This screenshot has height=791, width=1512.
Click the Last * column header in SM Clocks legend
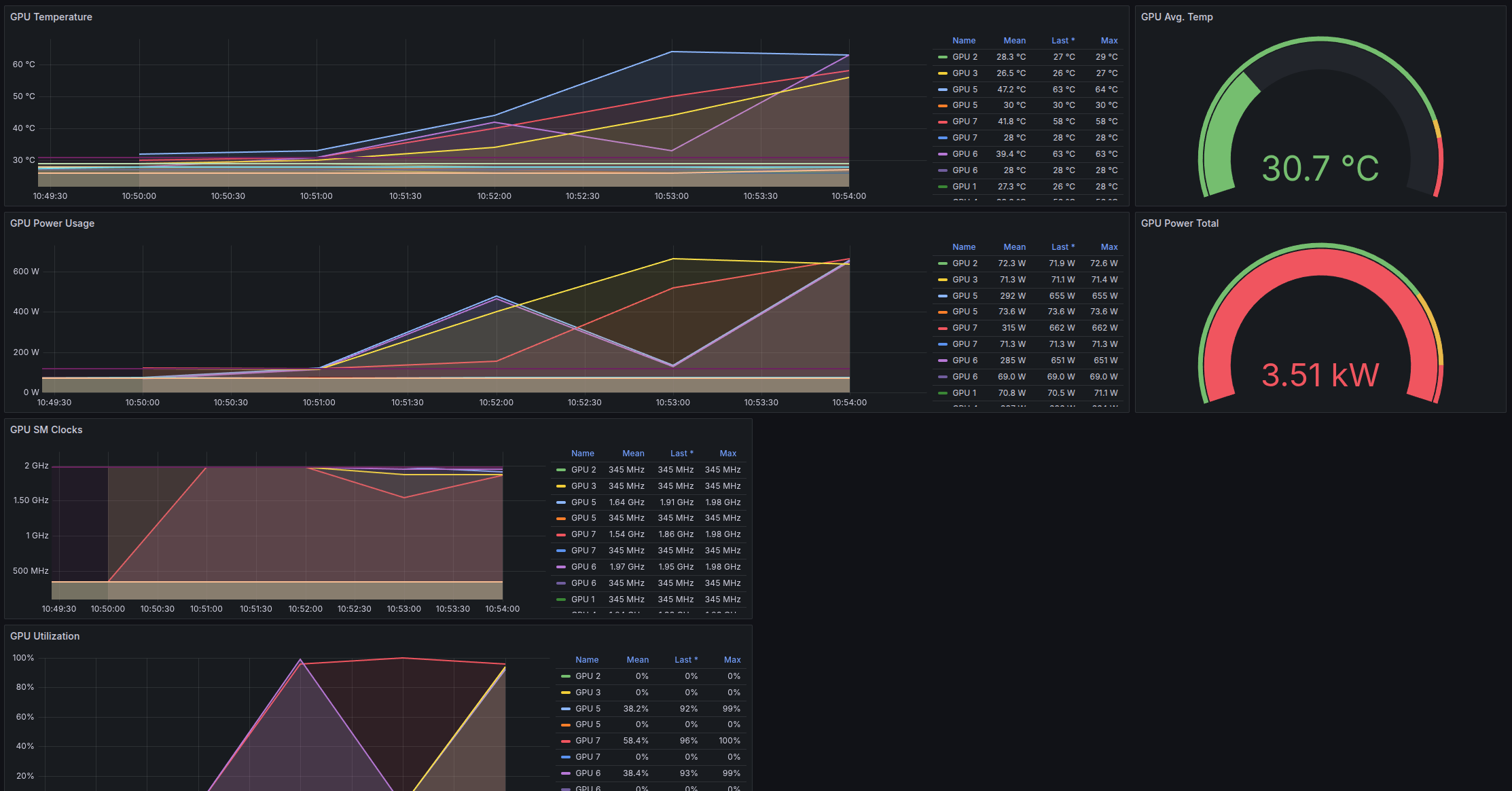pyautogui.click(x=682, y=453)
